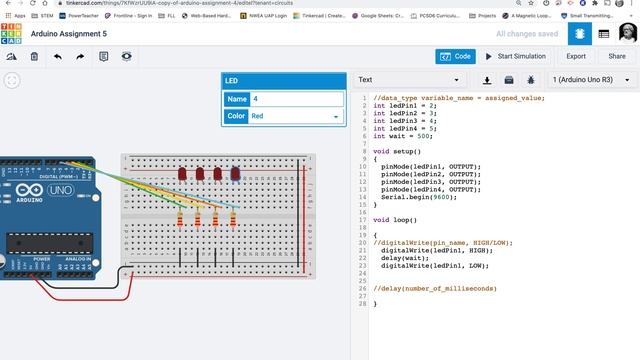
Task: Toggle the Code panel button
Action: 455,56
